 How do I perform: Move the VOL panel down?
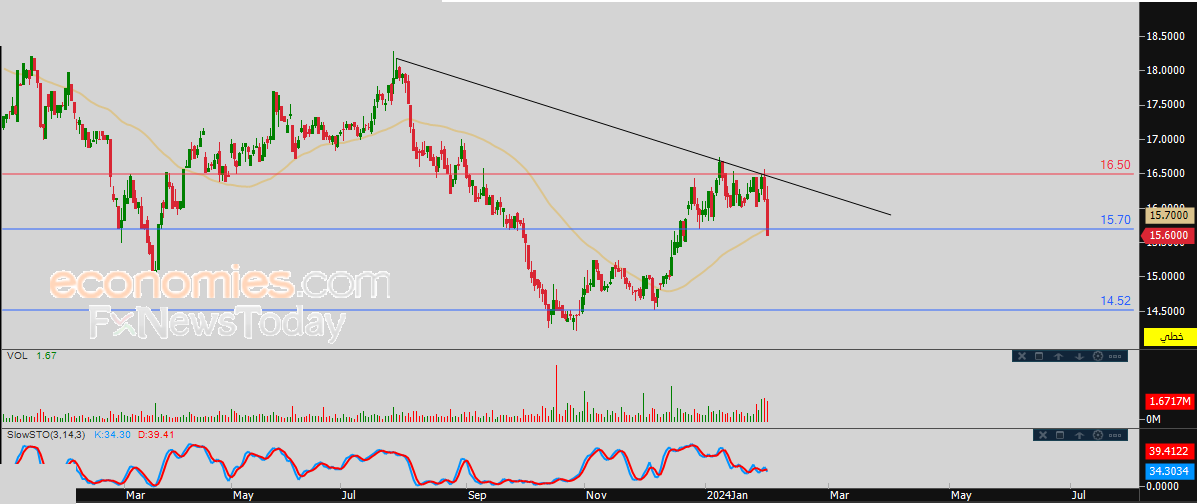(x=1079, y=356)
